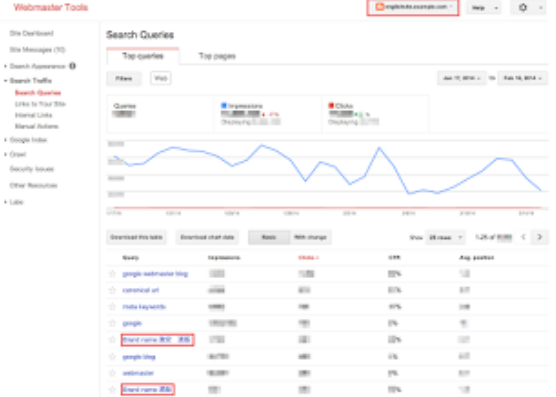Open Site Dashboard in the sidebar

tap(32, 33)
